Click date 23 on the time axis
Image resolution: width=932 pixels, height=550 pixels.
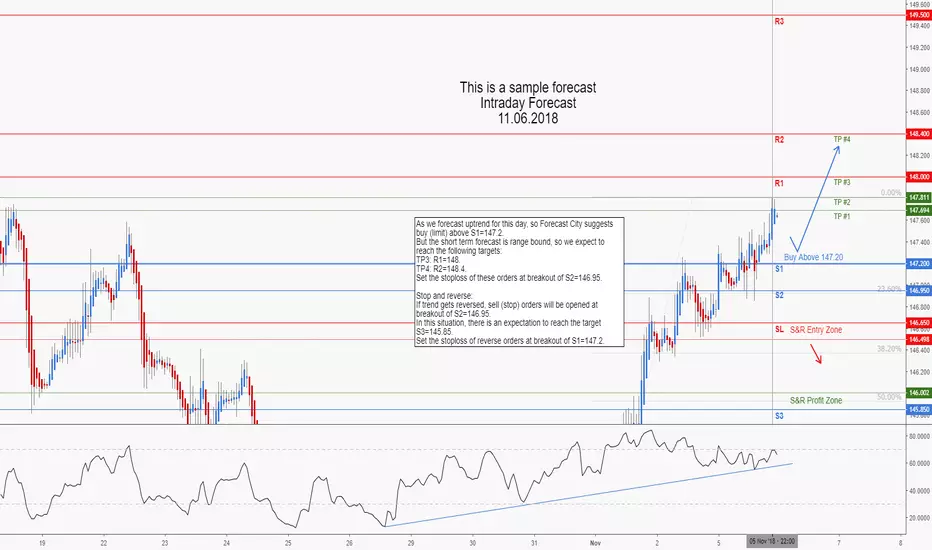(165, 543)
